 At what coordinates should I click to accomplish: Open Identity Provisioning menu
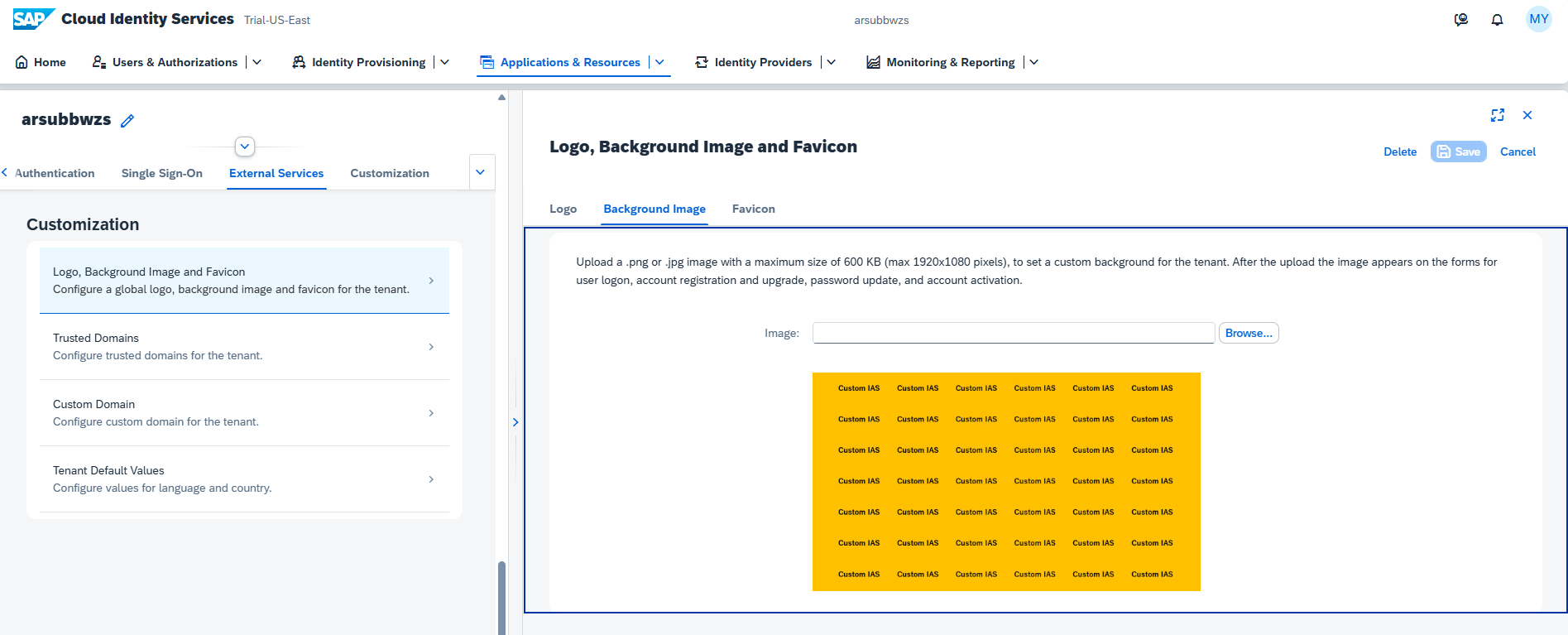click(359, 62)
